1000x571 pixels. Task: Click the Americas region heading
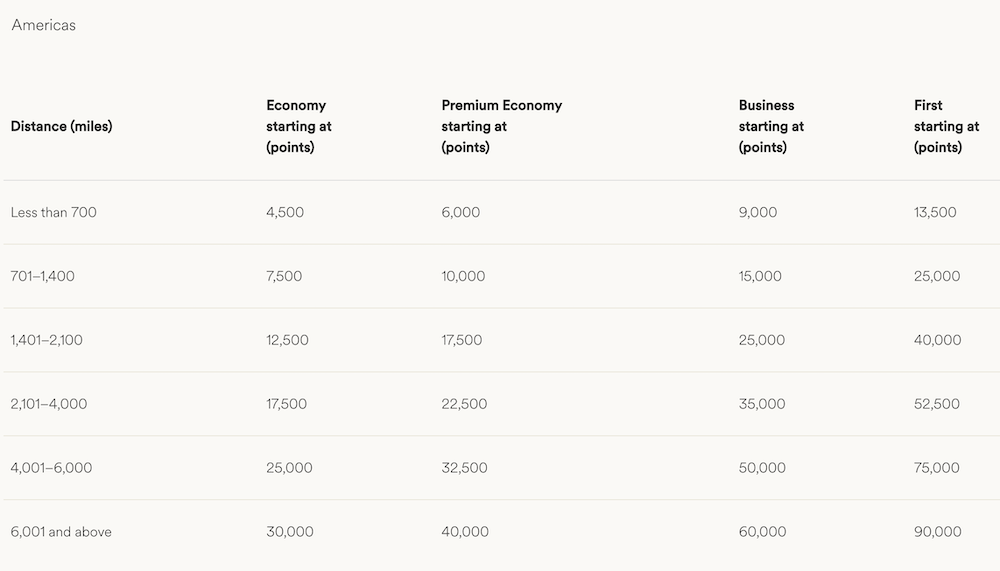(x=43, y=25)
